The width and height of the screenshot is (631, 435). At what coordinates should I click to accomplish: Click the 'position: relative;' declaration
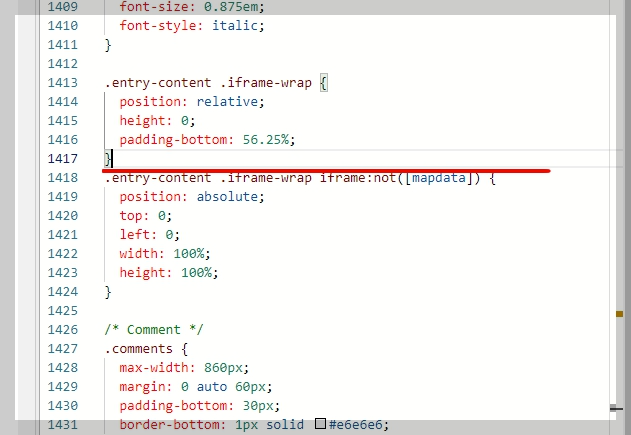[192, 102]
